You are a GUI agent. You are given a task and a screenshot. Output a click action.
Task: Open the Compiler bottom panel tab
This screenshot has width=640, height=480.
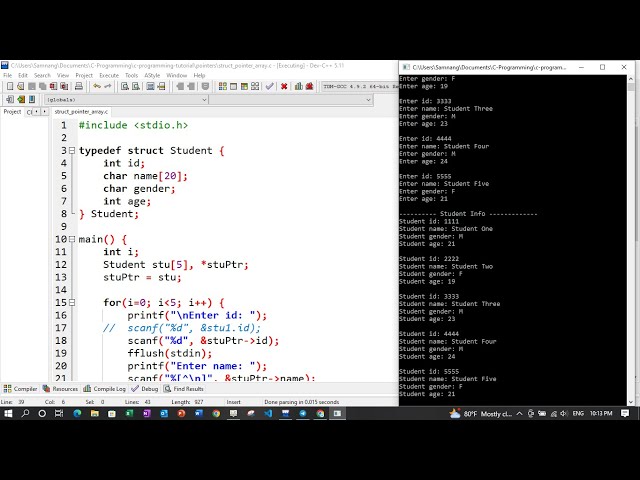[x=20, y=389]
